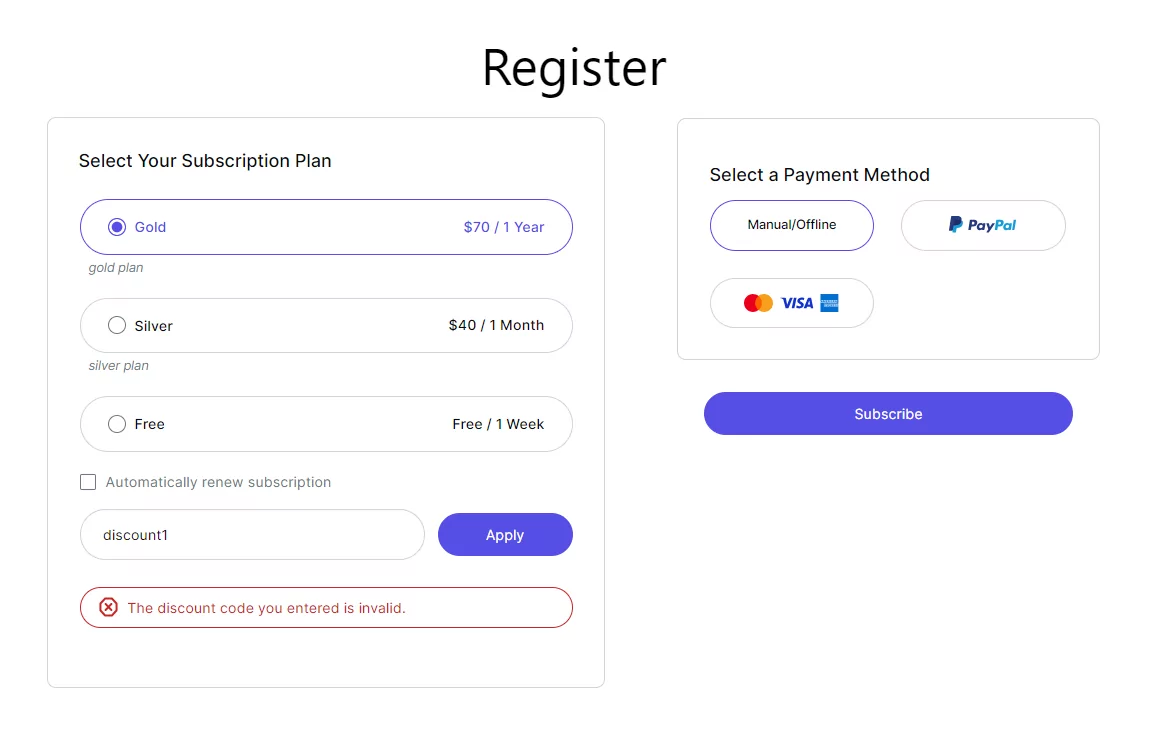Click the $70 / 1 Year price

tap(504, 227)
